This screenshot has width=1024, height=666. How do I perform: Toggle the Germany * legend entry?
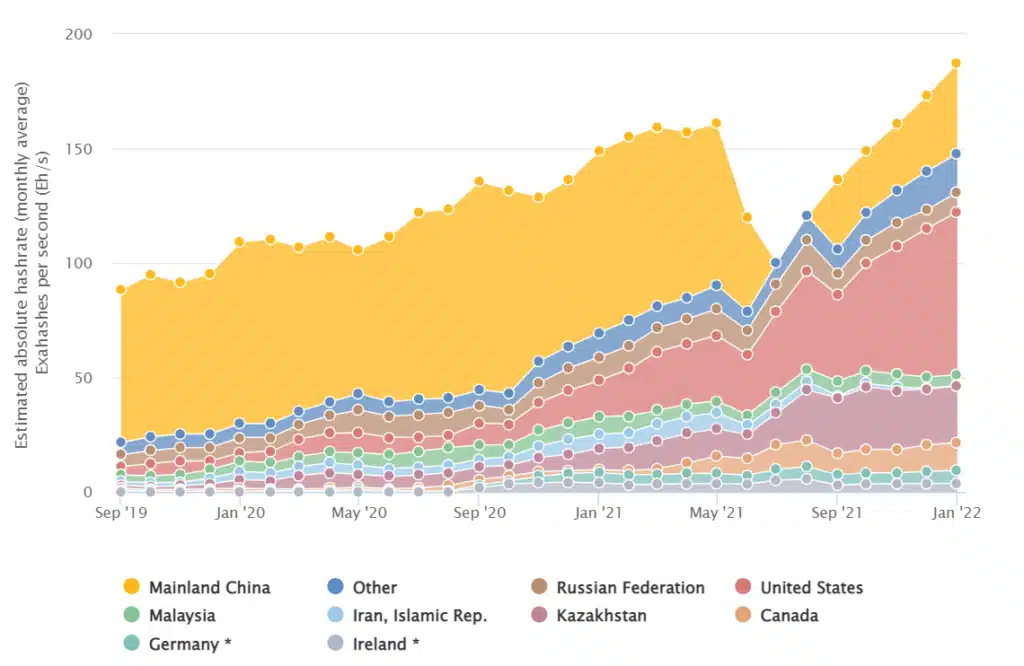coord(177,644)
